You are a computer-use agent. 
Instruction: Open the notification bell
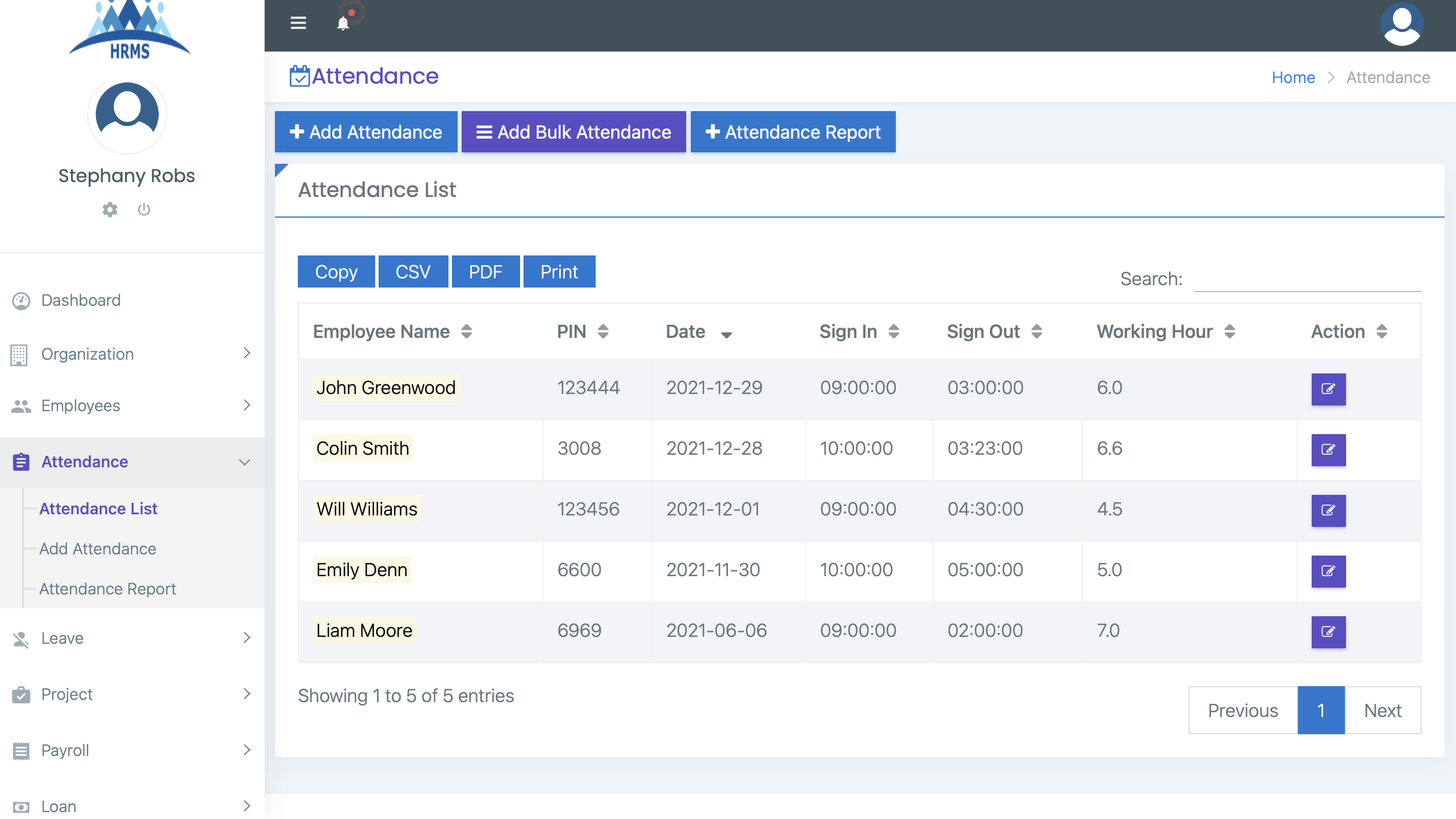click(343, 23)
